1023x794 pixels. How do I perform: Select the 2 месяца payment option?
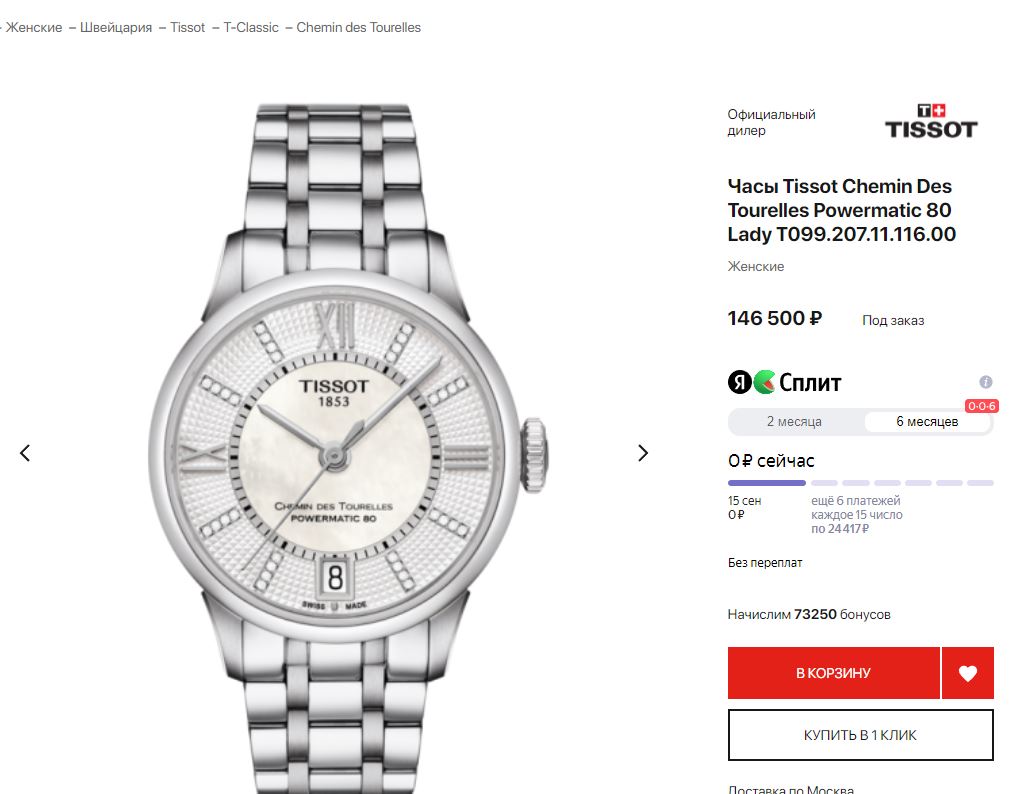(794, 422)
